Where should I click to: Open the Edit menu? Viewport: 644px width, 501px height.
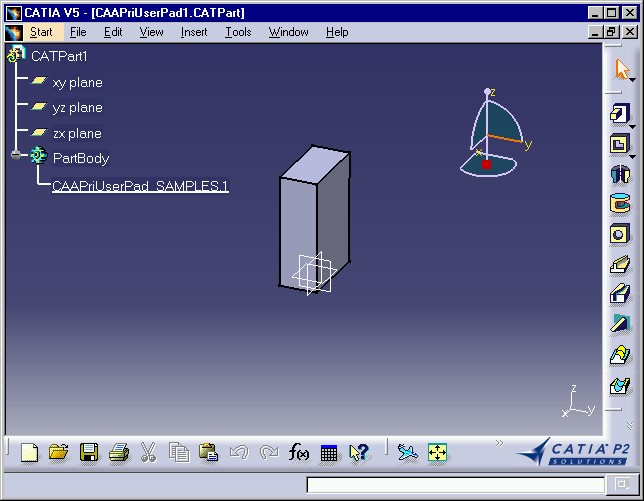click(x=113, y=32)
